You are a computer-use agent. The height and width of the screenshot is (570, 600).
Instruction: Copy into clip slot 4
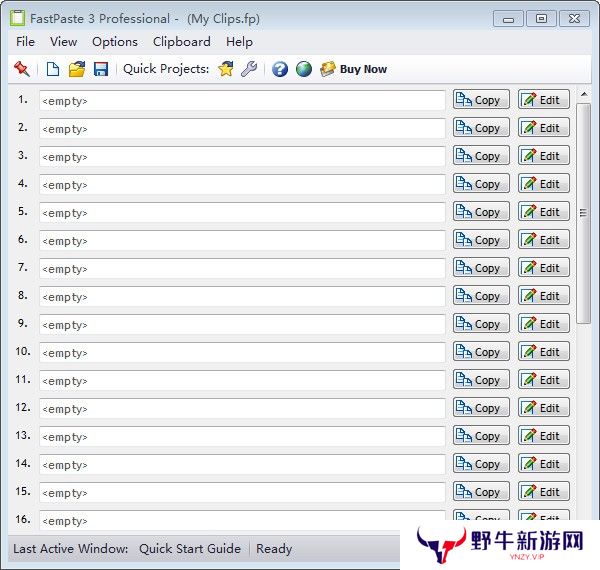[x=481, y=183]
